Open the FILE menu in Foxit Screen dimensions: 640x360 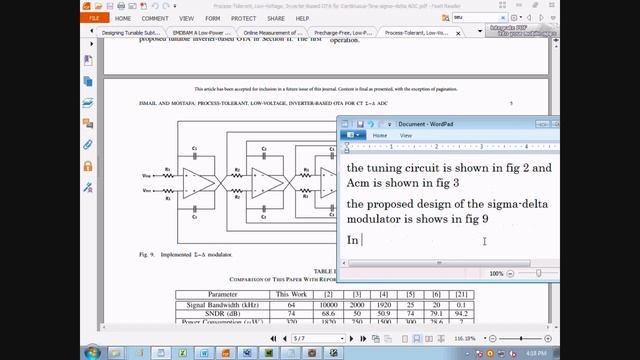point(94,18)
